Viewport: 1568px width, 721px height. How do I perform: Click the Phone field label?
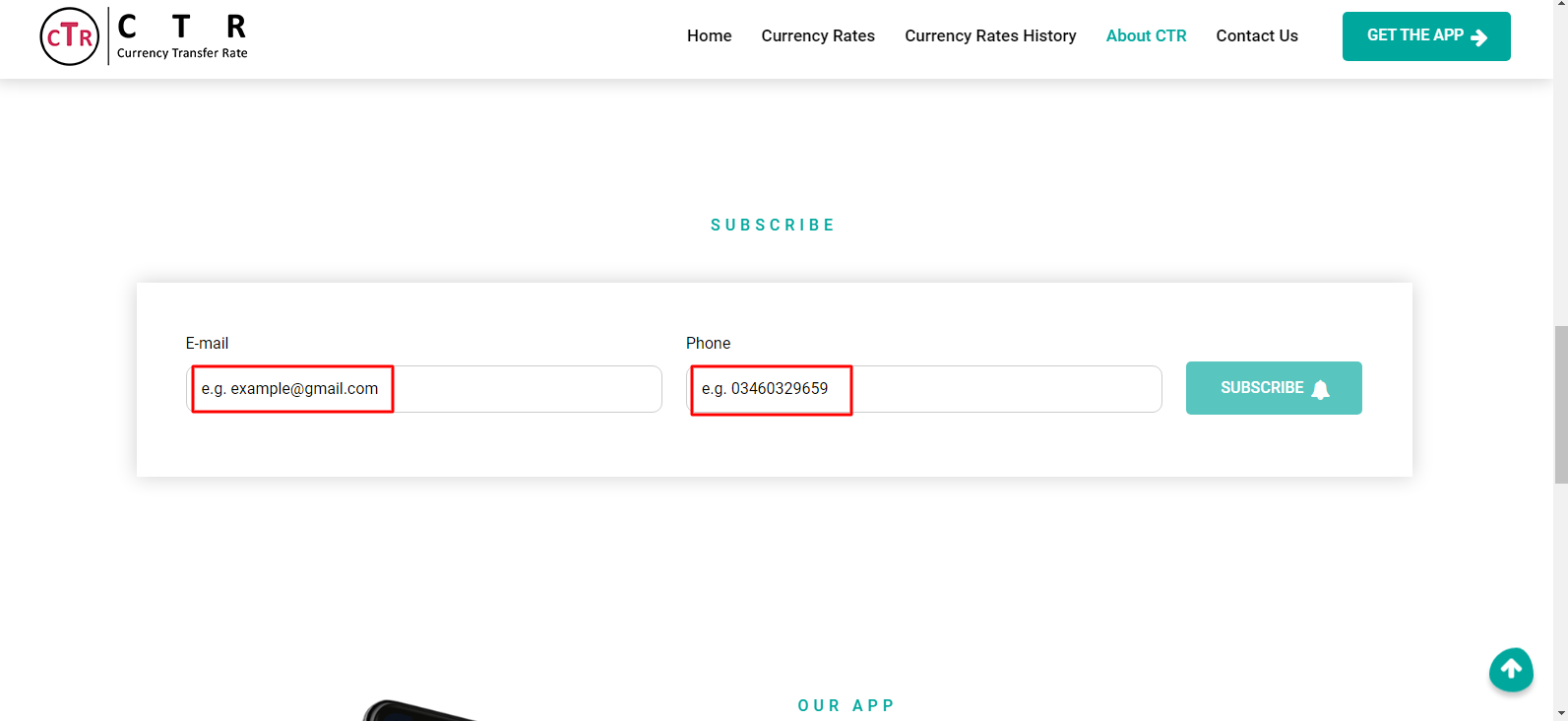708,344
